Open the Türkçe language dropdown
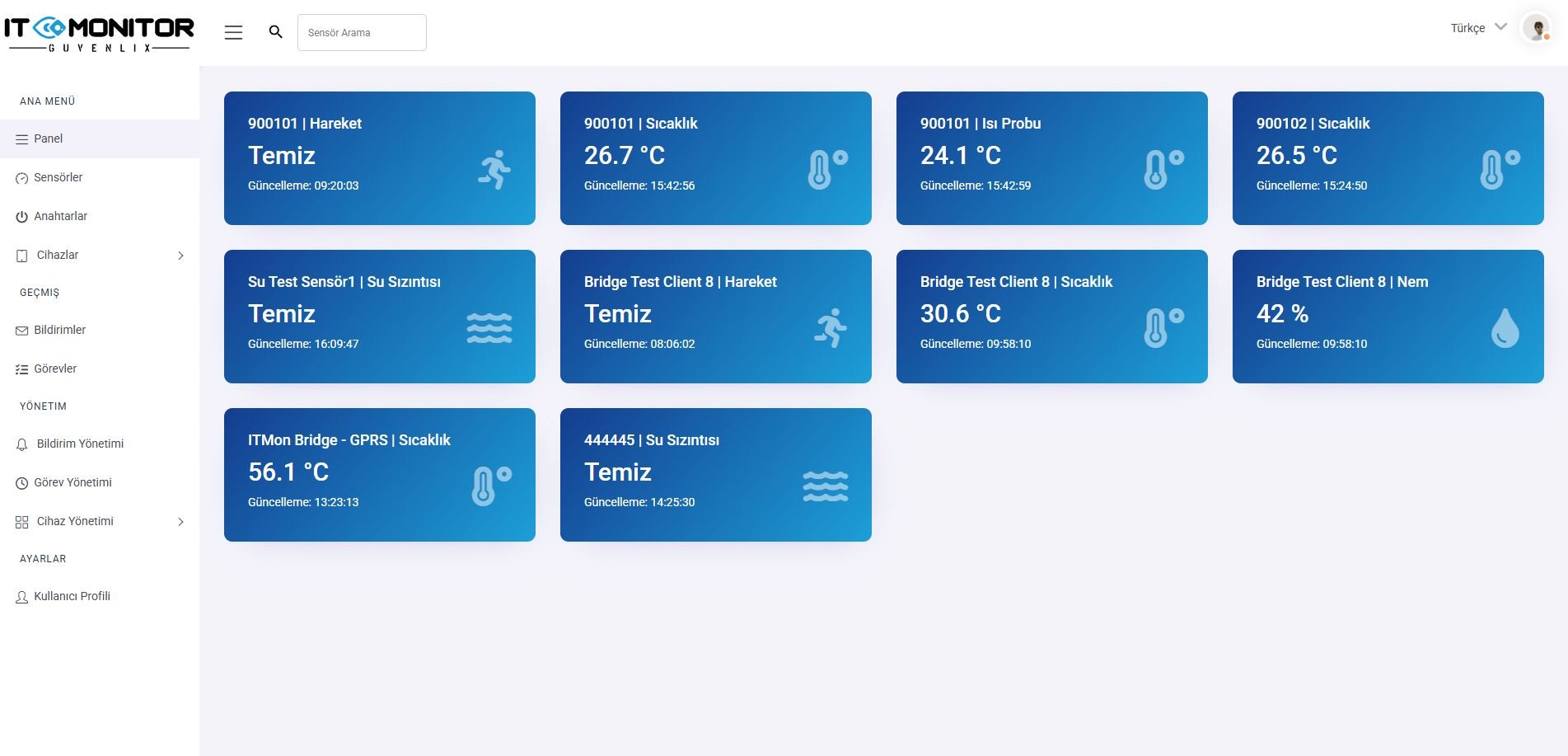1568x756 pixels. [1478, 28]
